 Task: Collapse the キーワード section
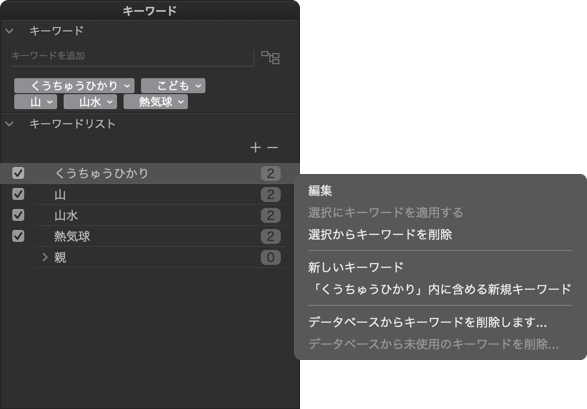pos(9,31)
